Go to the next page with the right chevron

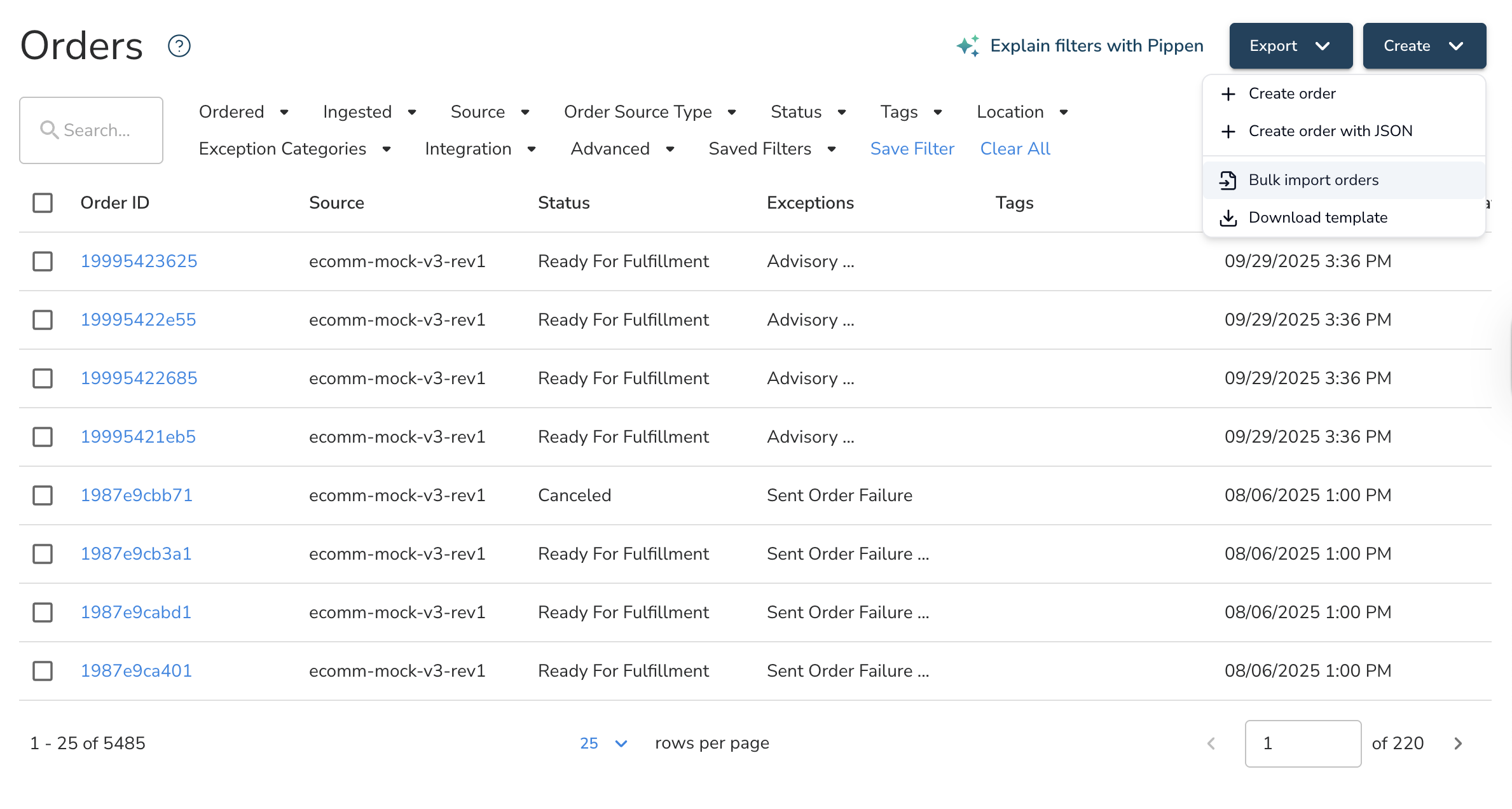pos(1457,743)
